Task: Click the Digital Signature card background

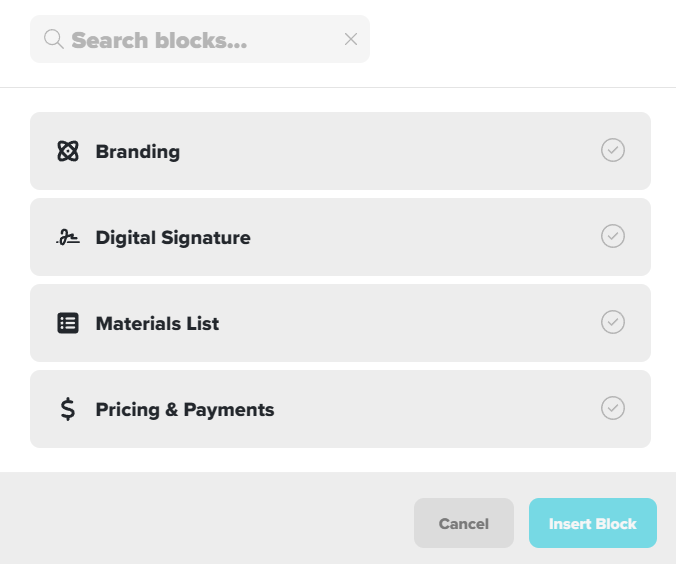Action: 340,237
